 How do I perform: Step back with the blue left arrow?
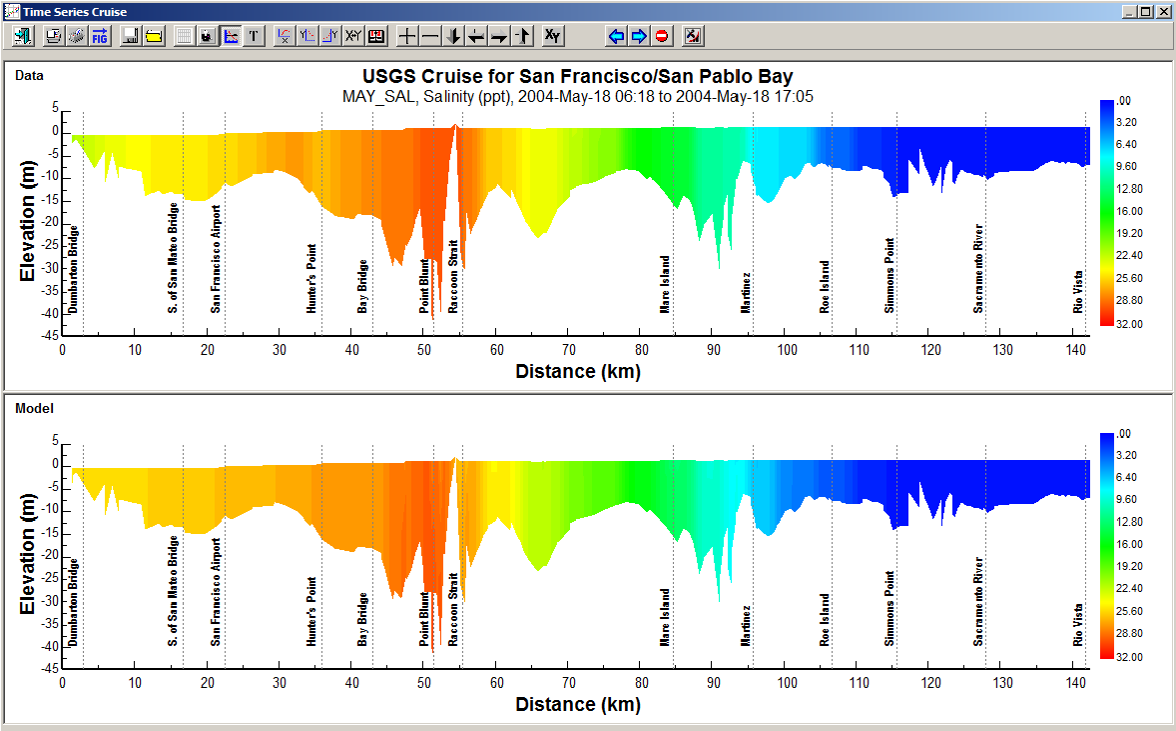point(616,35)
